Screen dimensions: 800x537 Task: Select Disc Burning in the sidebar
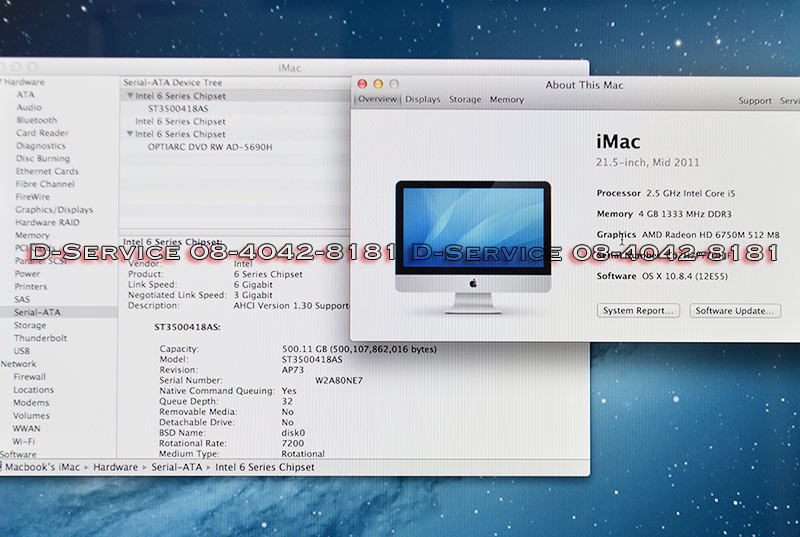[x=43, y=158]
